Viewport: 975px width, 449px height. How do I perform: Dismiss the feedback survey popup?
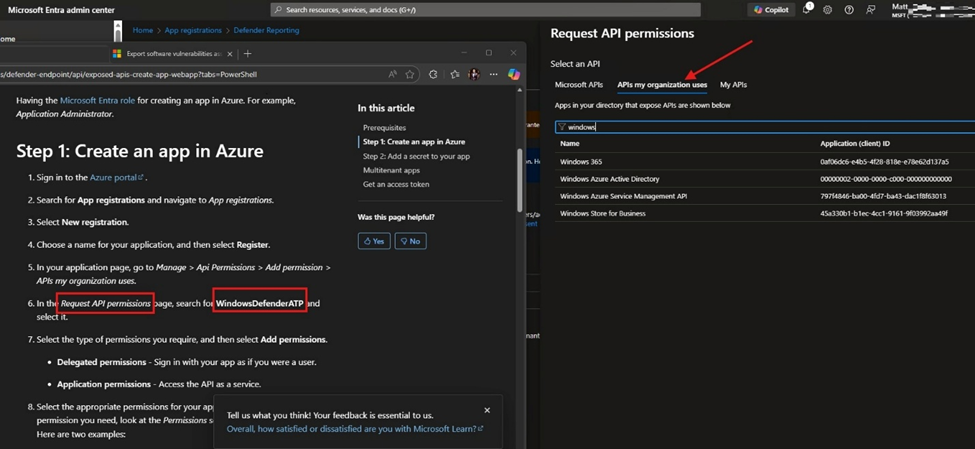coord(487,410)
